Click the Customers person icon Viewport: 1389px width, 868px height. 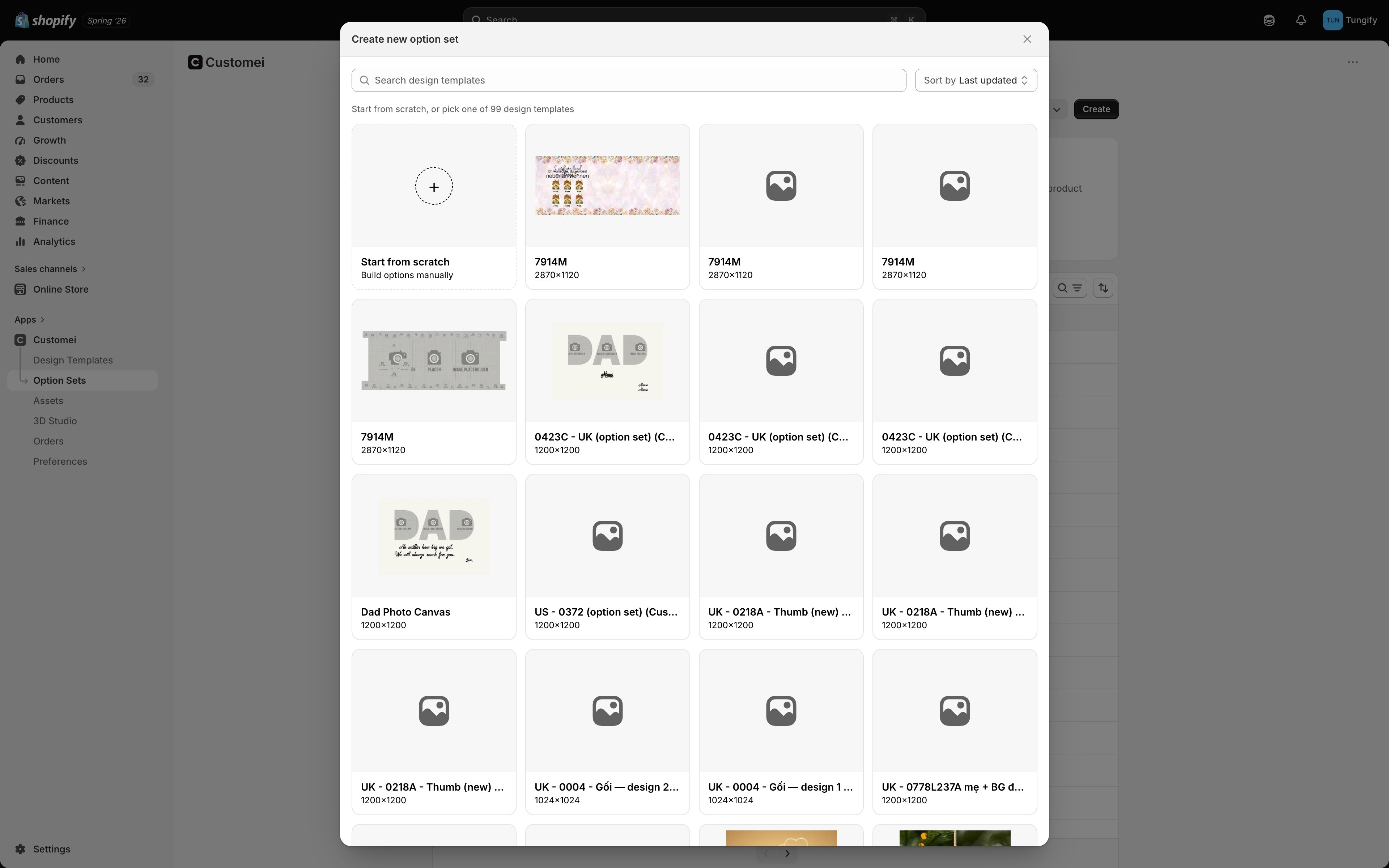[x=21, y=120]
